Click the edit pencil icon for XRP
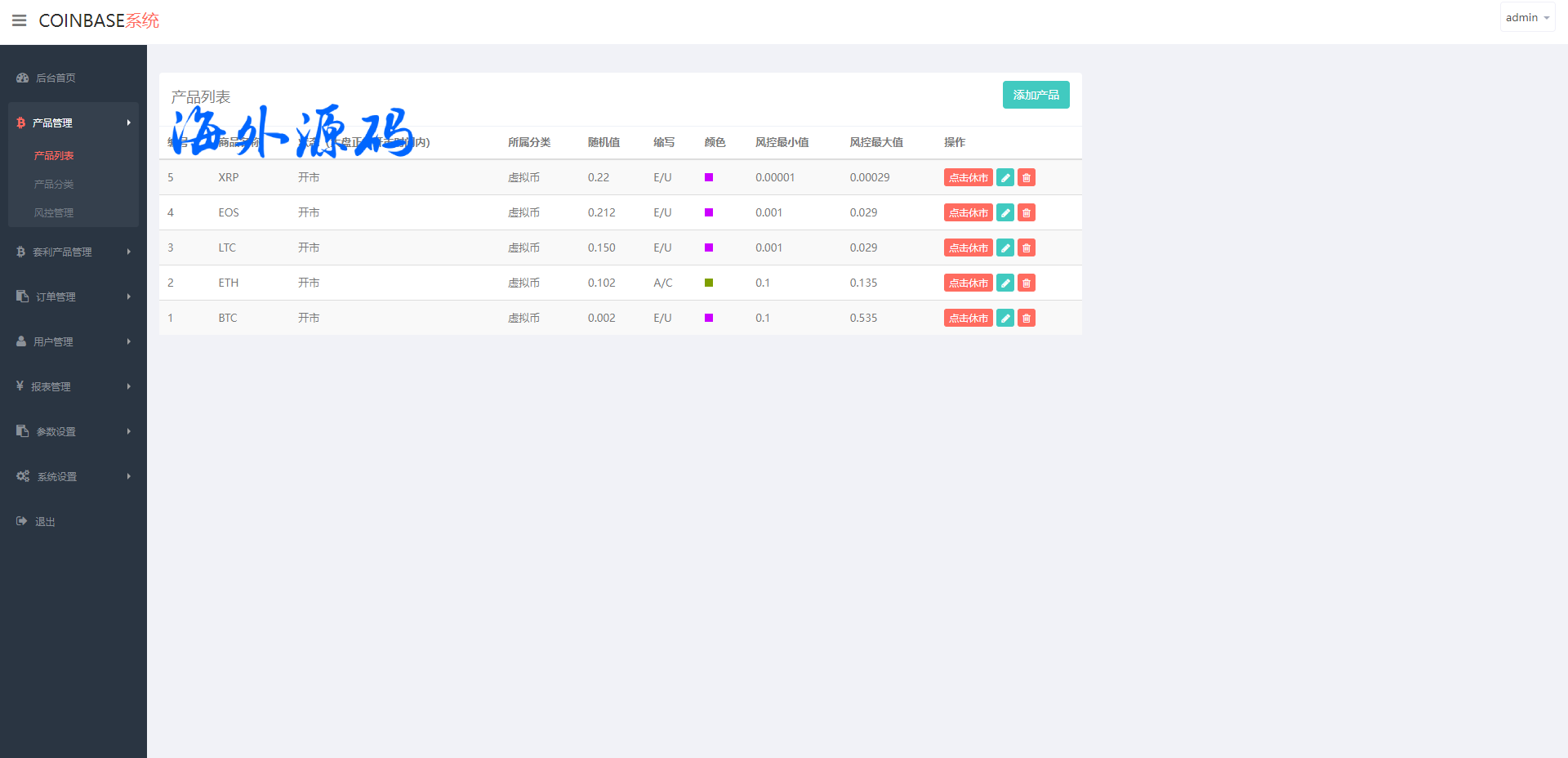 click(x=1005, y=177)
